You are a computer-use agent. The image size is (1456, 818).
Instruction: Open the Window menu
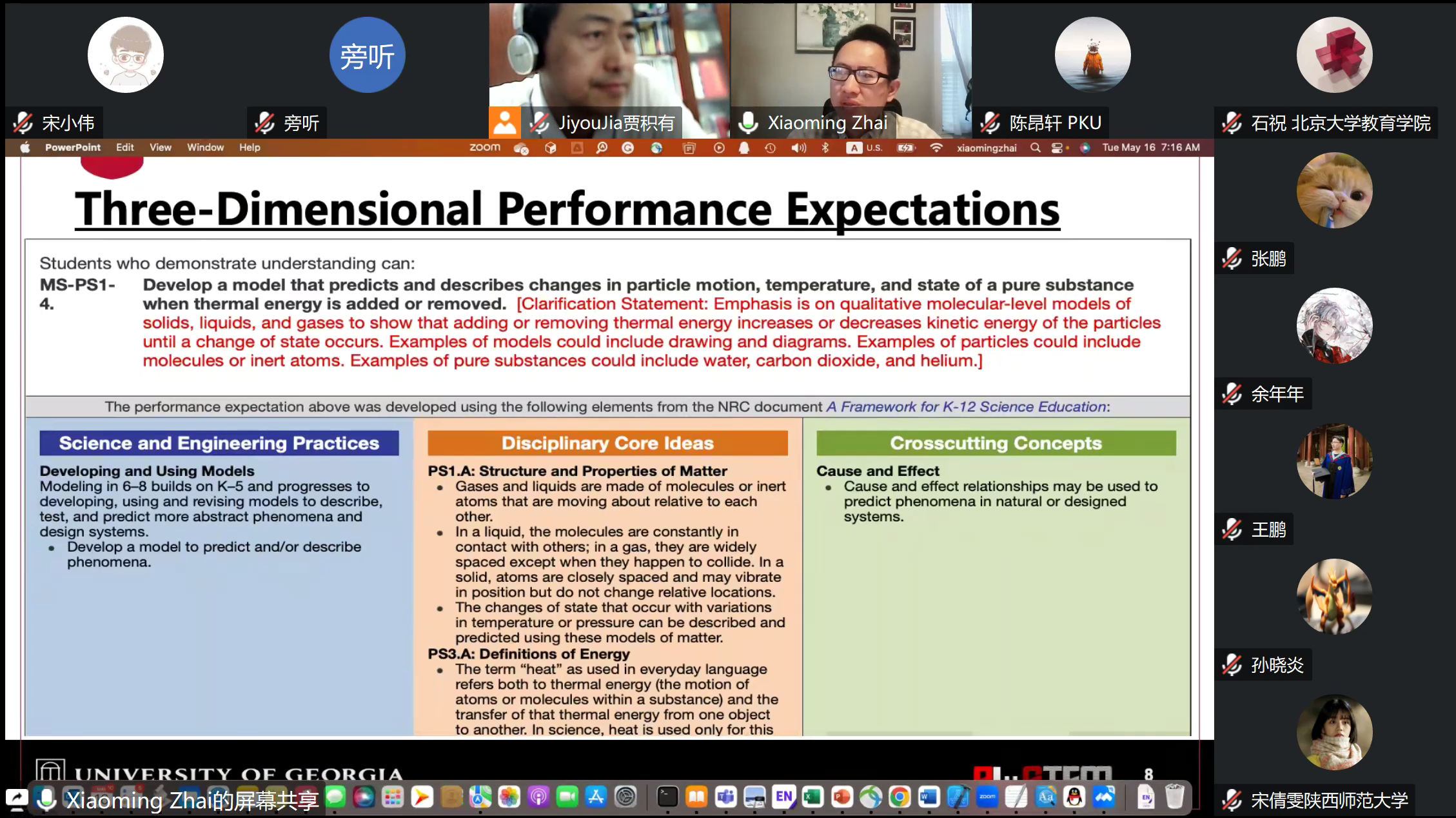click(x=205, y=147)
